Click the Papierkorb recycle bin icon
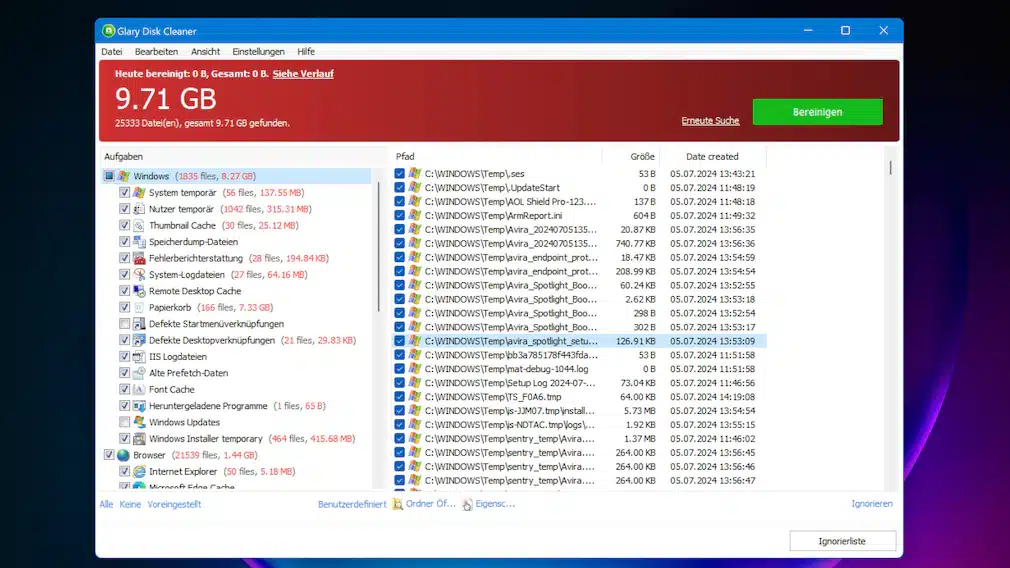 point(139,307)
